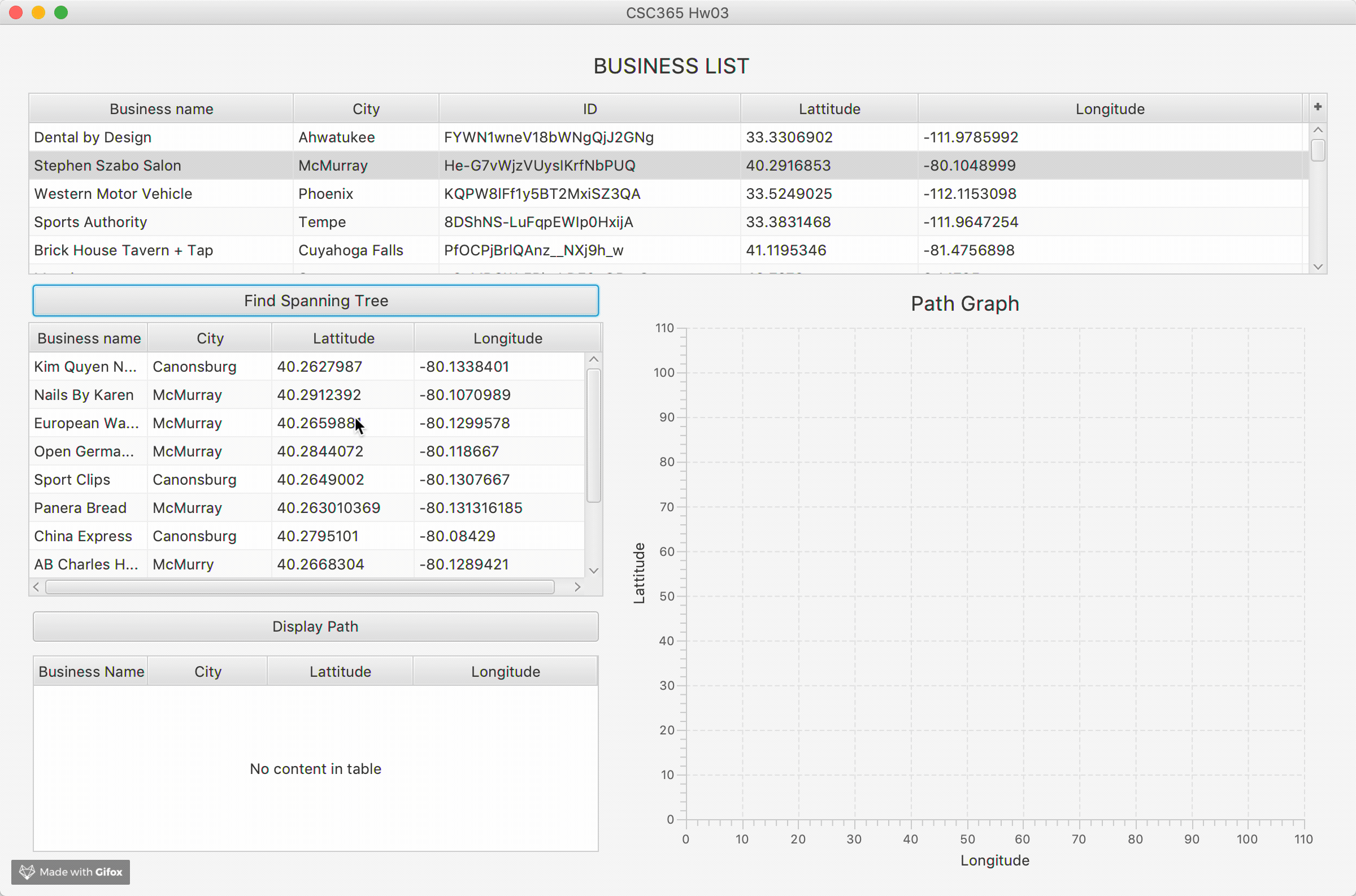Viewport: 1356px width, 896px height.
Task: Click Business Name header in path table
Action: [91, 671]
